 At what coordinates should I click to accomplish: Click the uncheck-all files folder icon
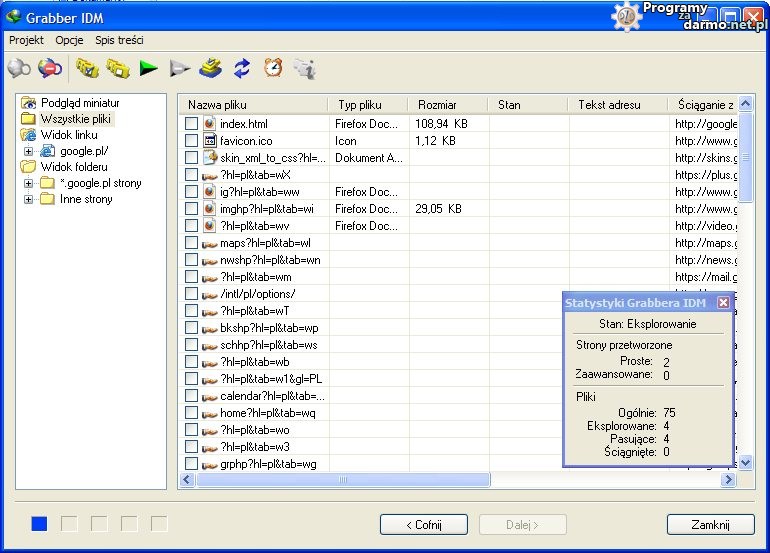(118, 68)
